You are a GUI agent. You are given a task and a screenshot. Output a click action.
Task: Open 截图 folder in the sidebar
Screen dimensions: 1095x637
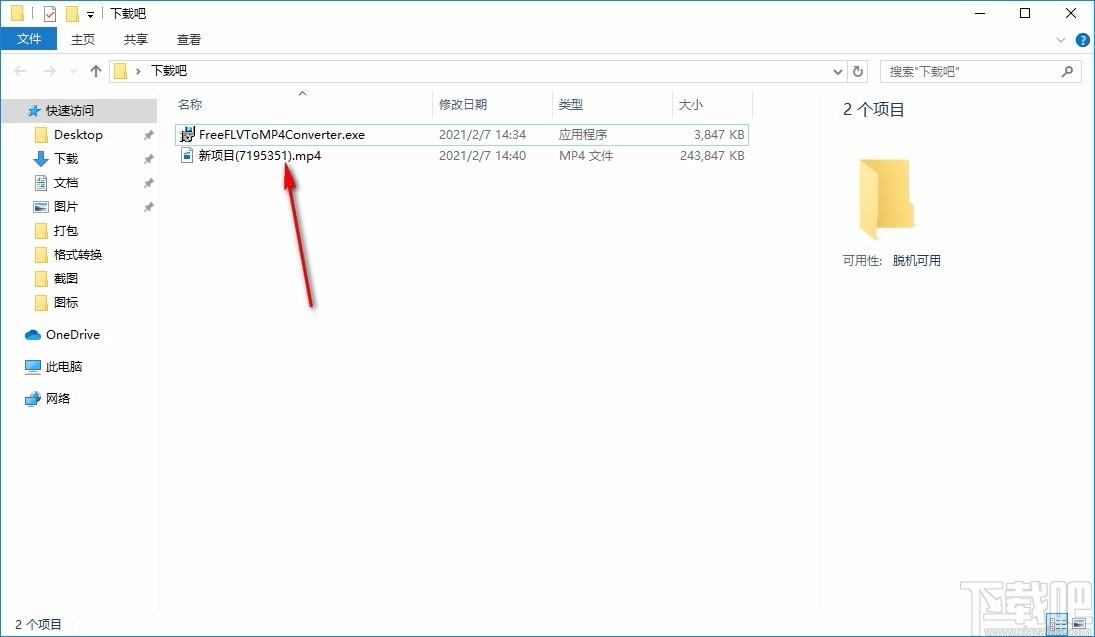[x=66, y=278]
